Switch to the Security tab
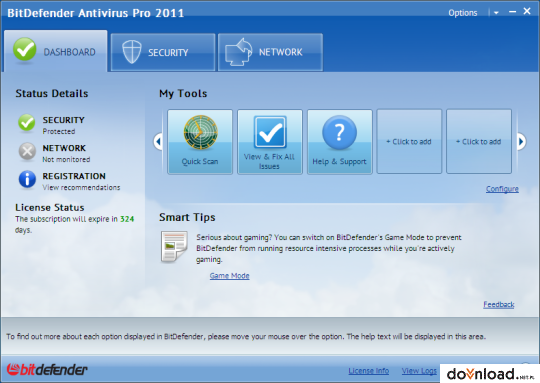This screenshot has width=540, height=383. 163,52
